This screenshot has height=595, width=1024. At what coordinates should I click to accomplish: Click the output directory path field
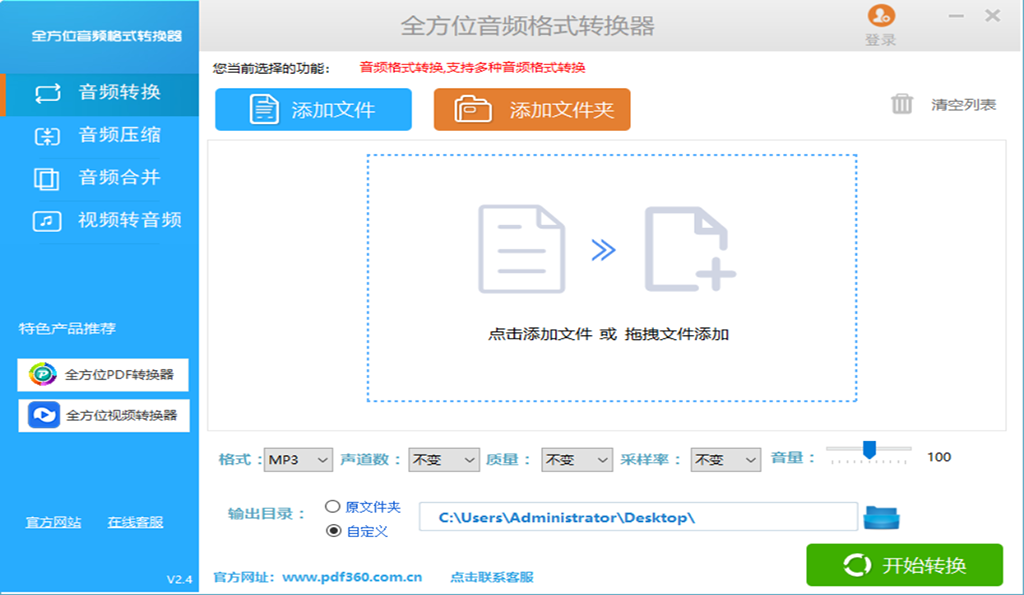click(637, 517)
